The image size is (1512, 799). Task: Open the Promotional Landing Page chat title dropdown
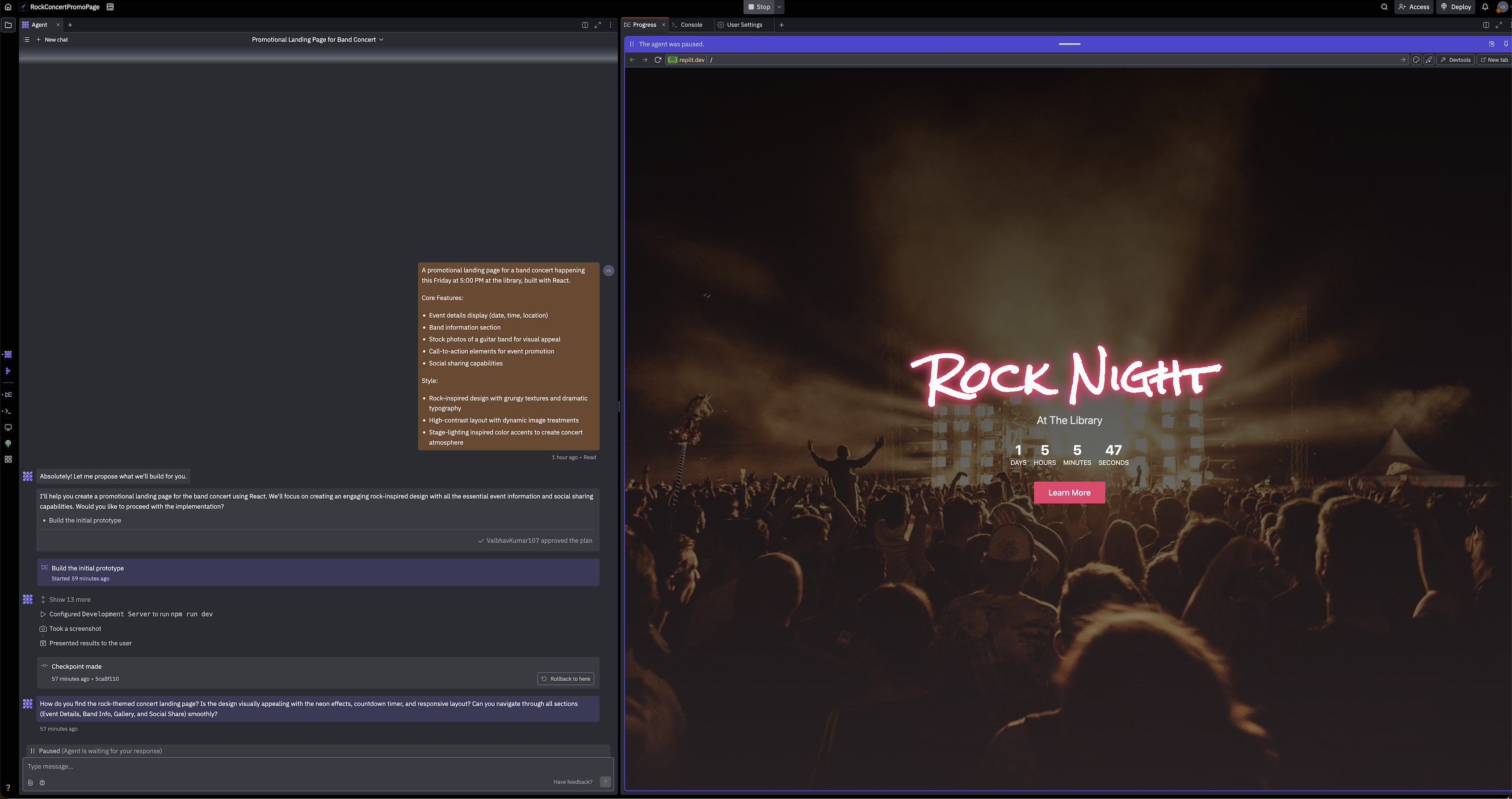(x=318, y=40)
